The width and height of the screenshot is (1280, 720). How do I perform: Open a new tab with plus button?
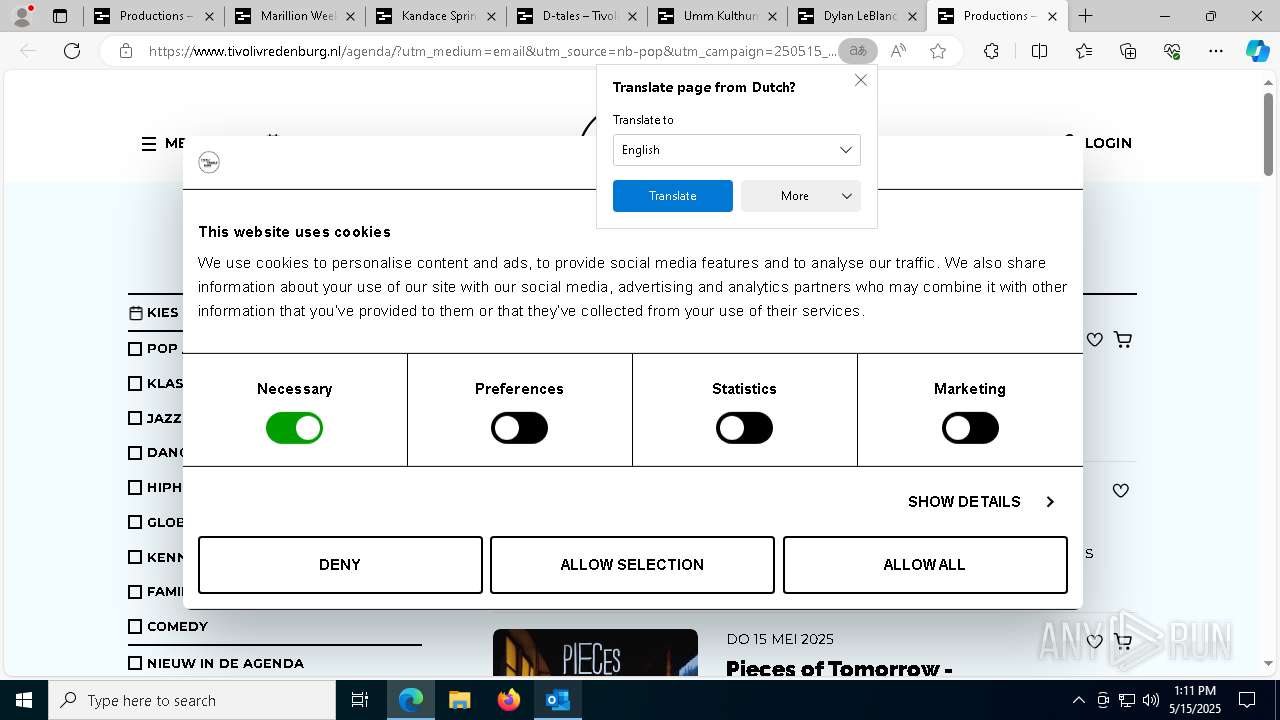[1085, 16]
